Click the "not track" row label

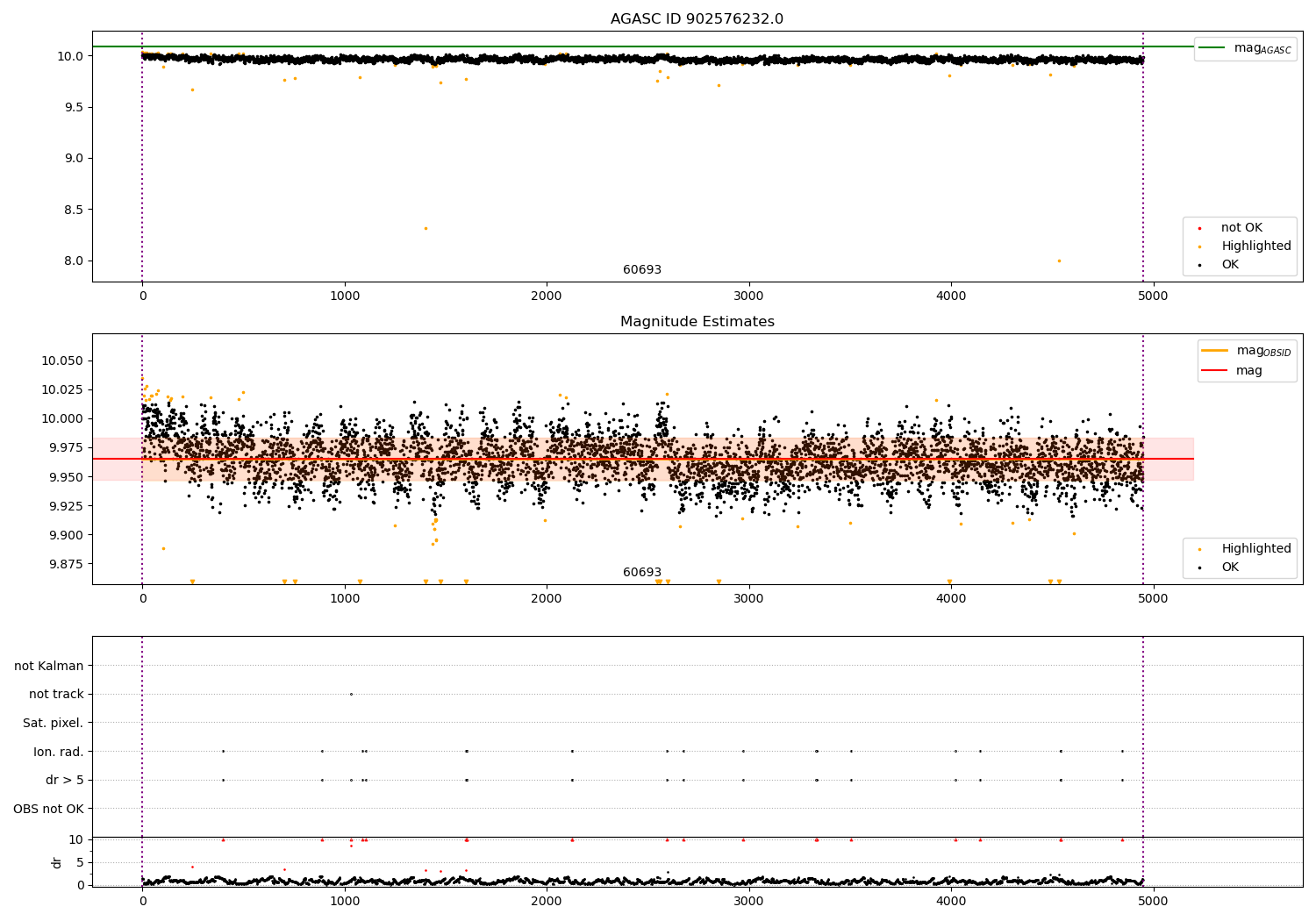[56, 695]
